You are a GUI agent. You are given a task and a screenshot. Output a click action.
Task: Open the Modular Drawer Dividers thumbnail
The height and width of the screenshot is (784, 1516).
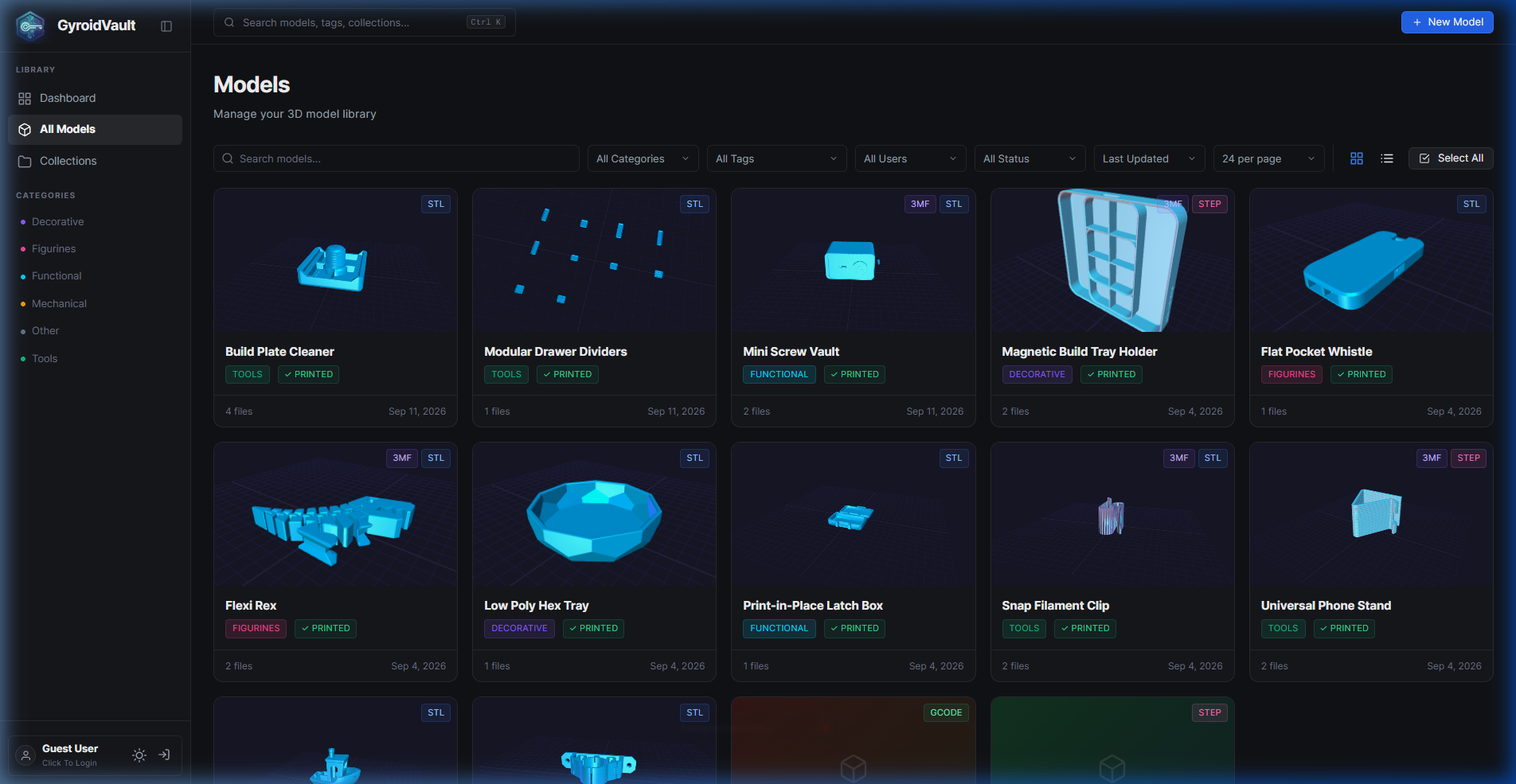click(x=594, y=260)
